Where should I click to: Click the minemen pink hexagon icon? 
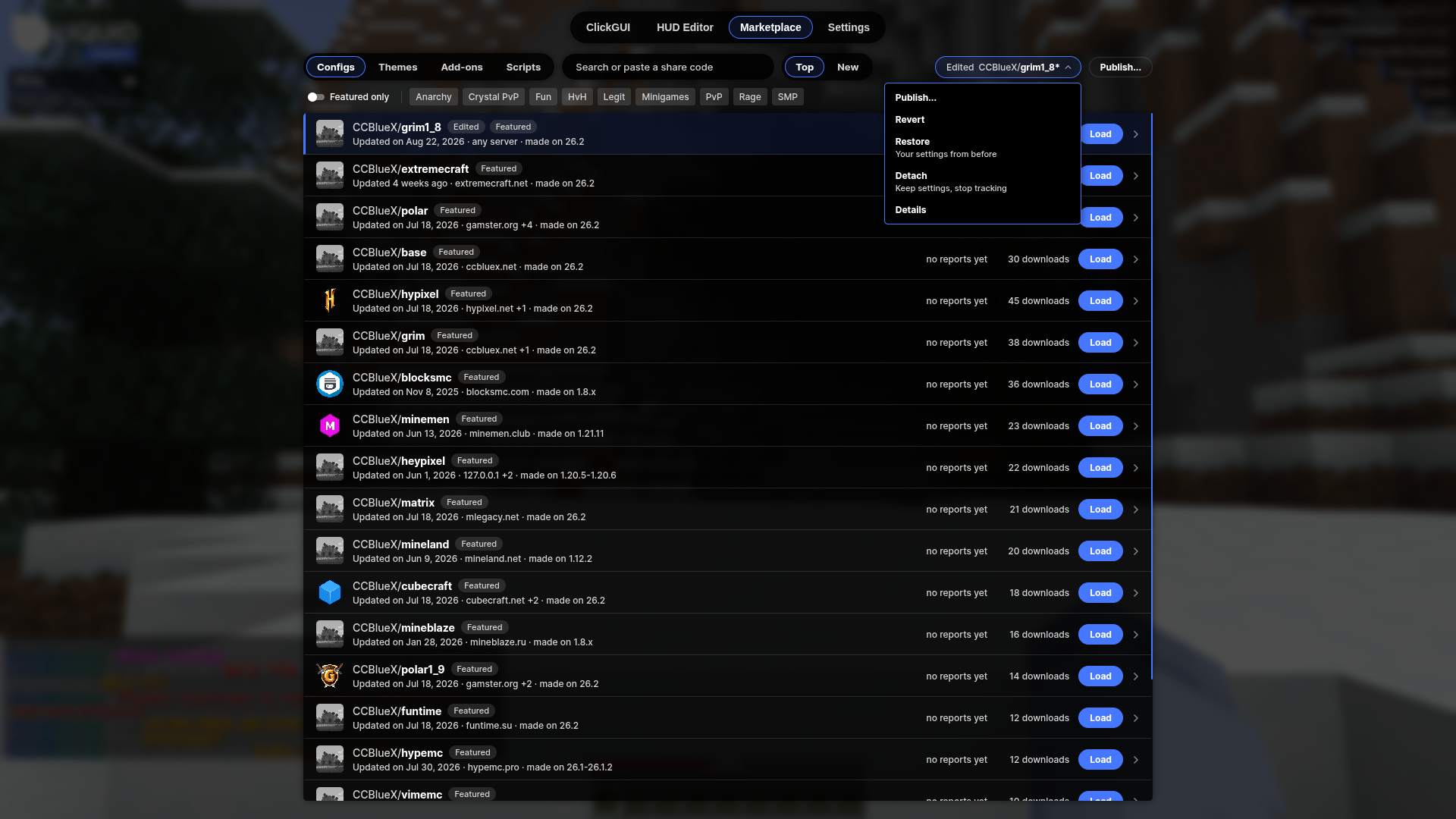[x=330, y=425]
